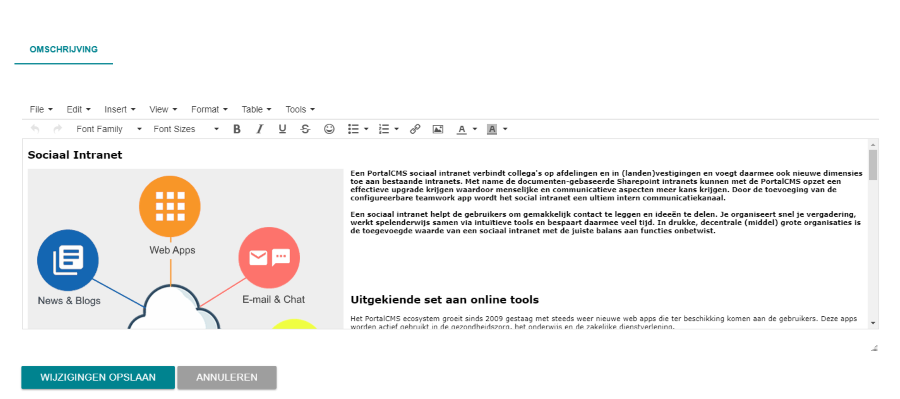The height and width of the screenshot is (399, 900).
Task: Click the News & Blogs blue icon in image
Action: tap(68, 260)
